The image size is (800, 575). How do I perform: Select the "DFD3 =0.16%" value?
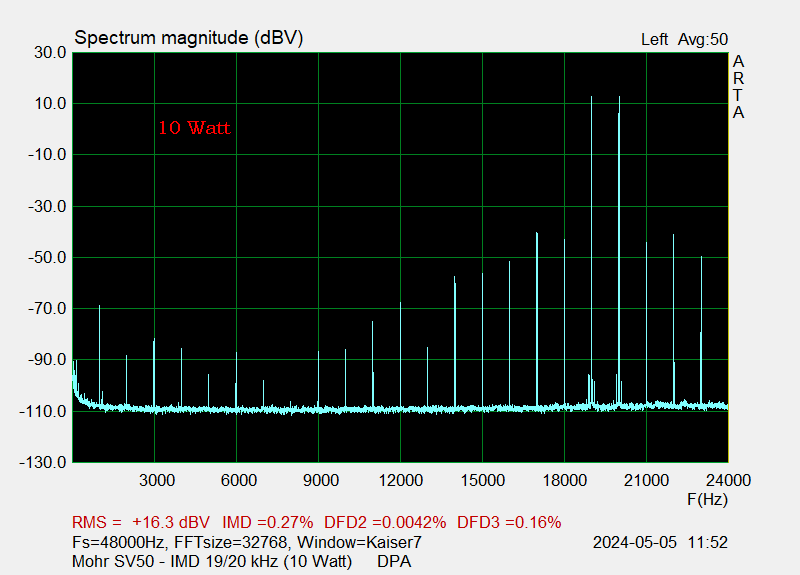point(508,522)
